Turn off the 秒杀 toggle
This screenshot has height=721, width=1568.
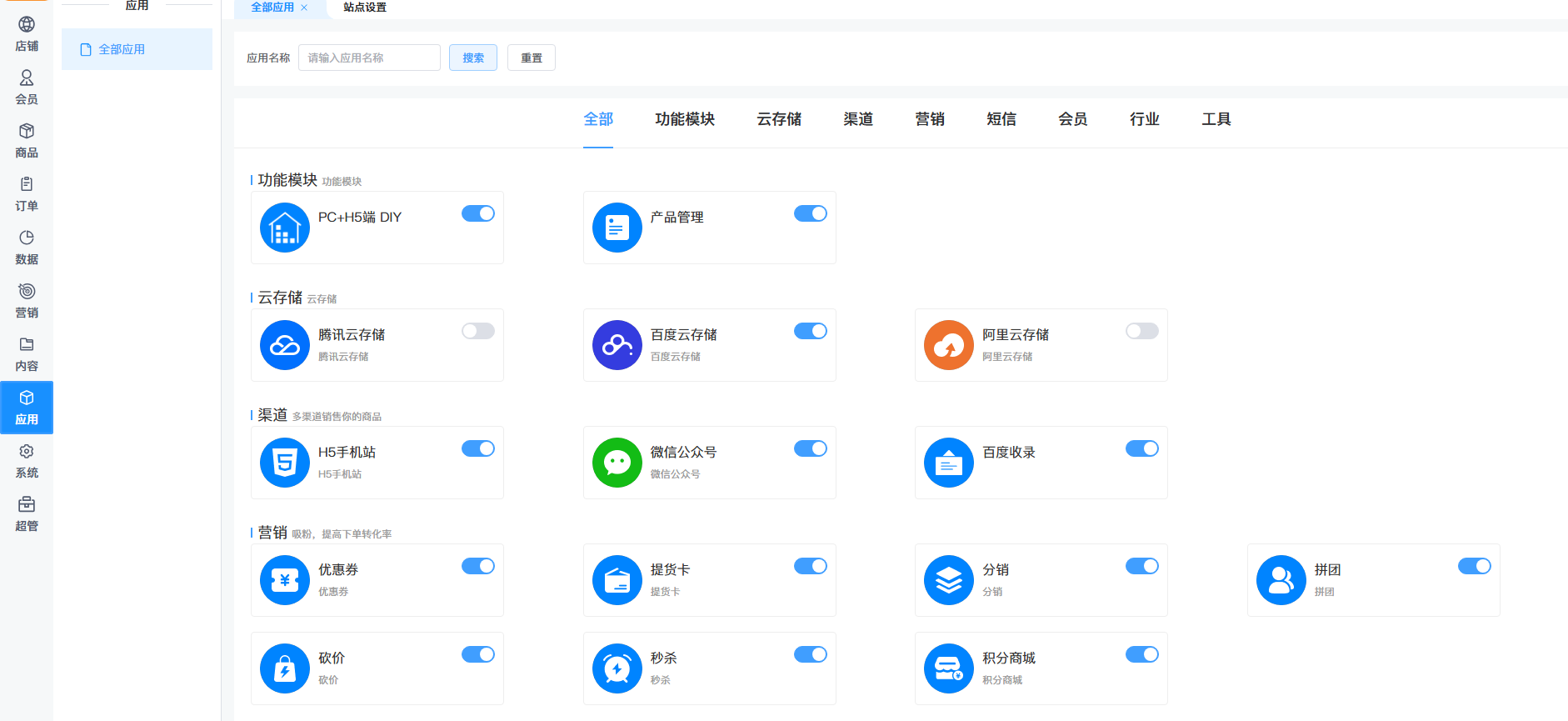coord(811,654)
